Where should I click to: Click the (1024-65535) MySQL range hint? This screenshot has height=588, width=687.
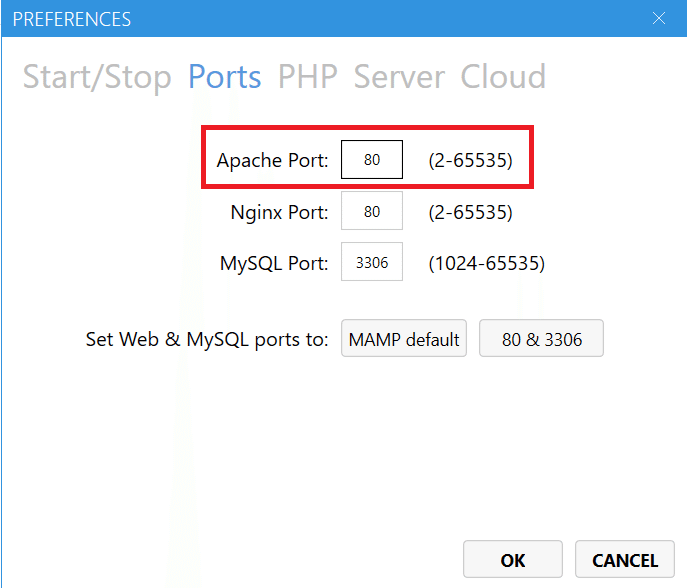click(486, 264)
